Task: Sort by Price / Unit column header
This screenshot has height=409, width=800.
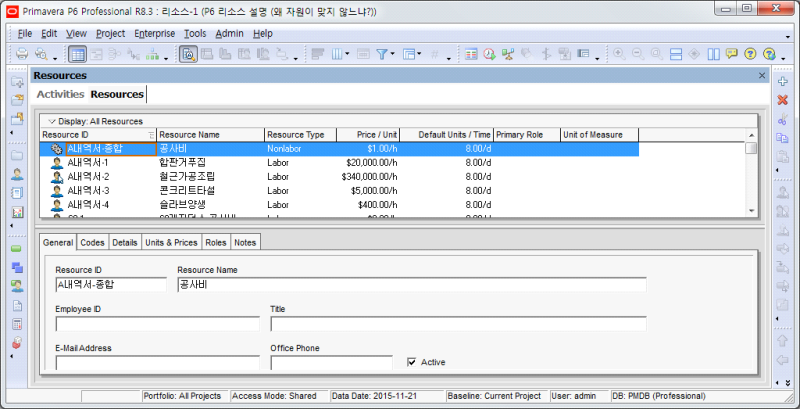Action: tap(368, 135)
